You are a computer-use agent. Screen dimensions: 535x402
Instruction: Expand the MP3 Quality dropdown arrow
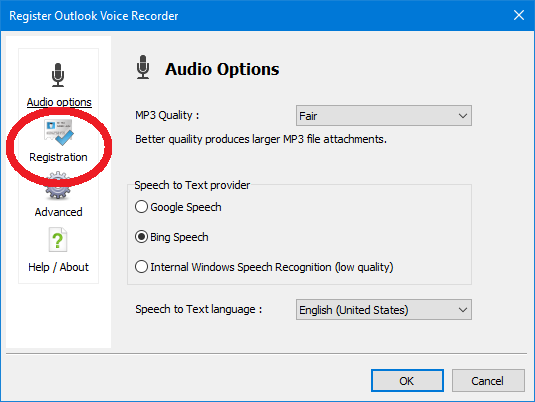(463, 116)
